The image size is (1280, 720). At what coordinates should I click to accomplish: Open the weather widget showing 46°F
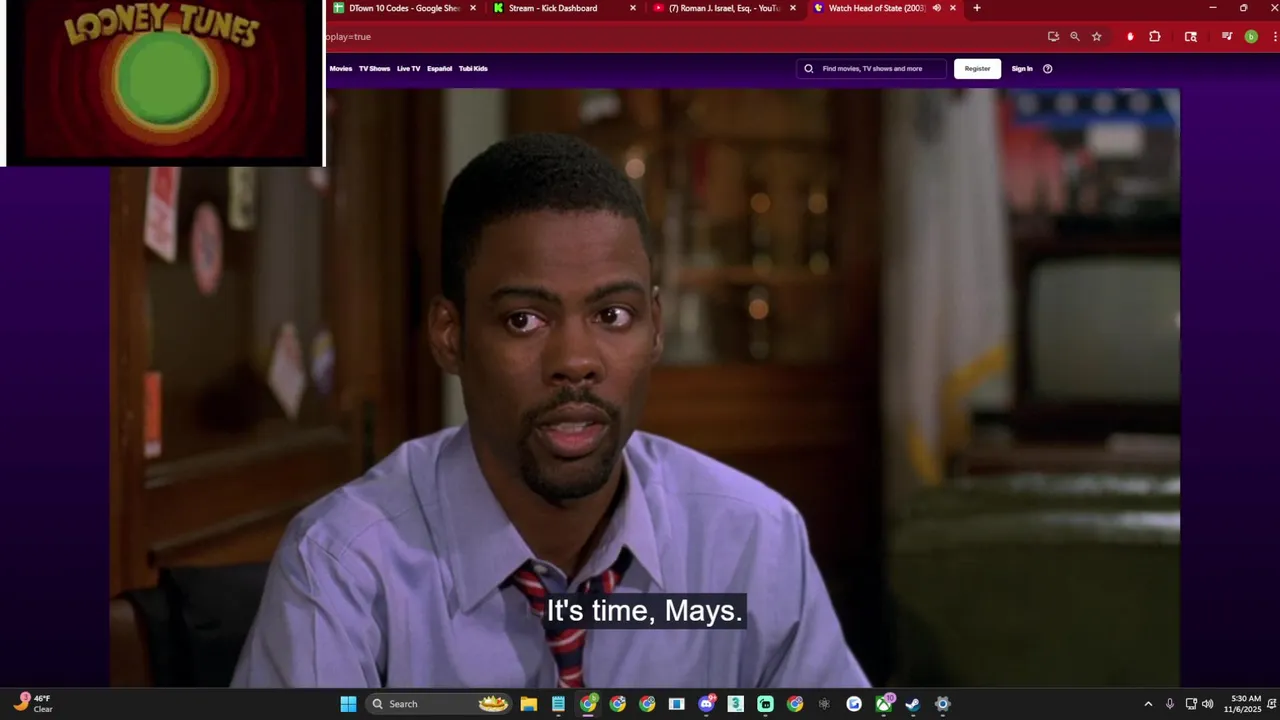33,704
